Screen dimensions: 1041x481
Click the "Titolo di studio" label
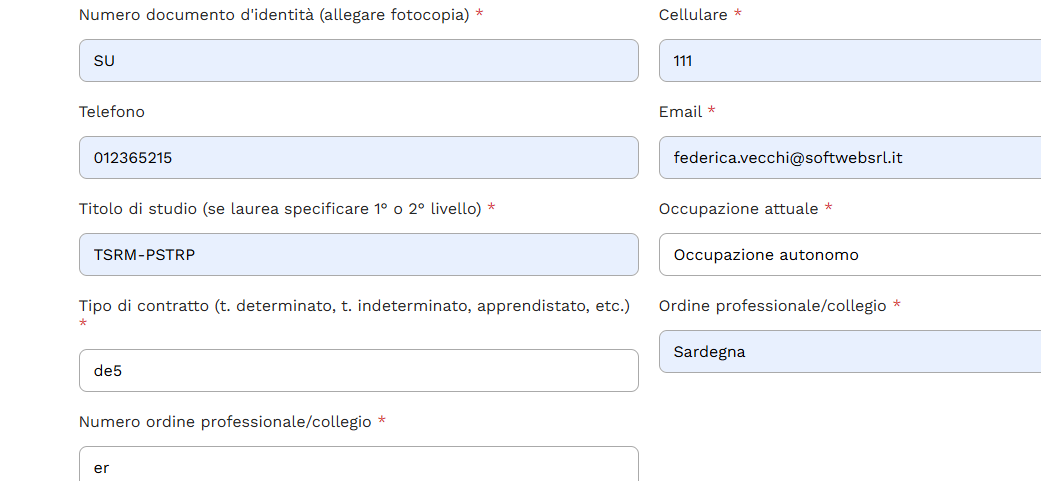(280, 209)
